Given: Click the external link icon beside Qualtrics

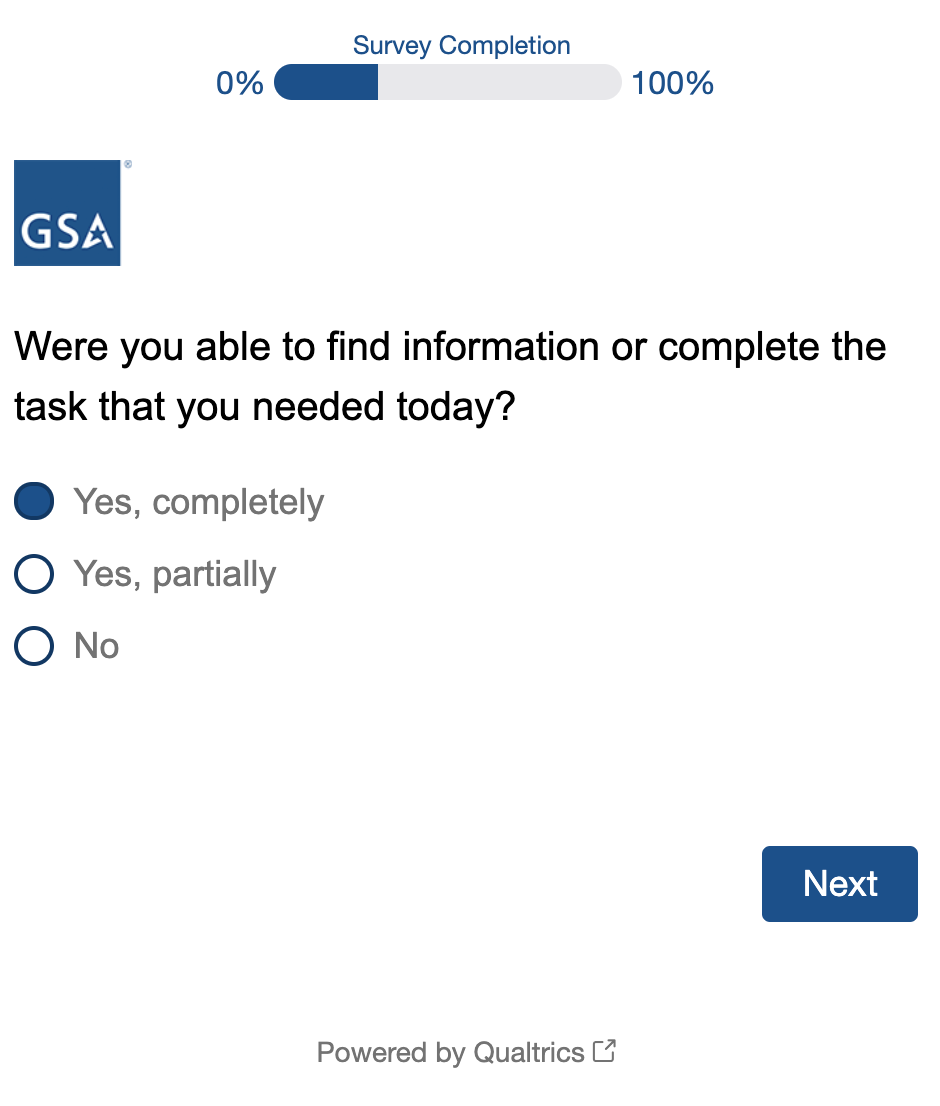Looking at the screenshot, I should (604, 1051).
